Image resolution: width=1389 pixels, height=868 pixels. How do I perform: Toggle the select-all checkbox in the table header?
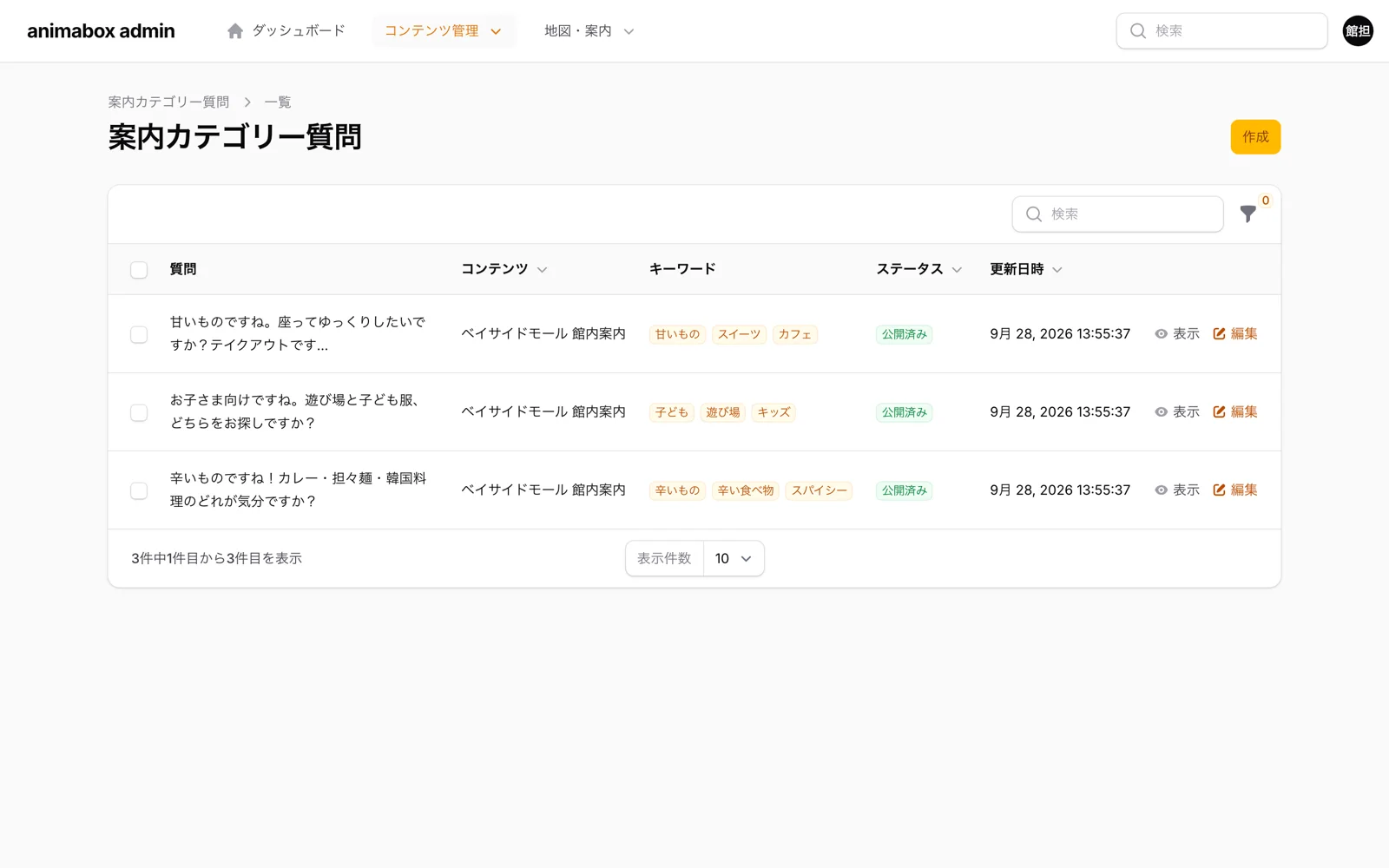pos(139,270)
